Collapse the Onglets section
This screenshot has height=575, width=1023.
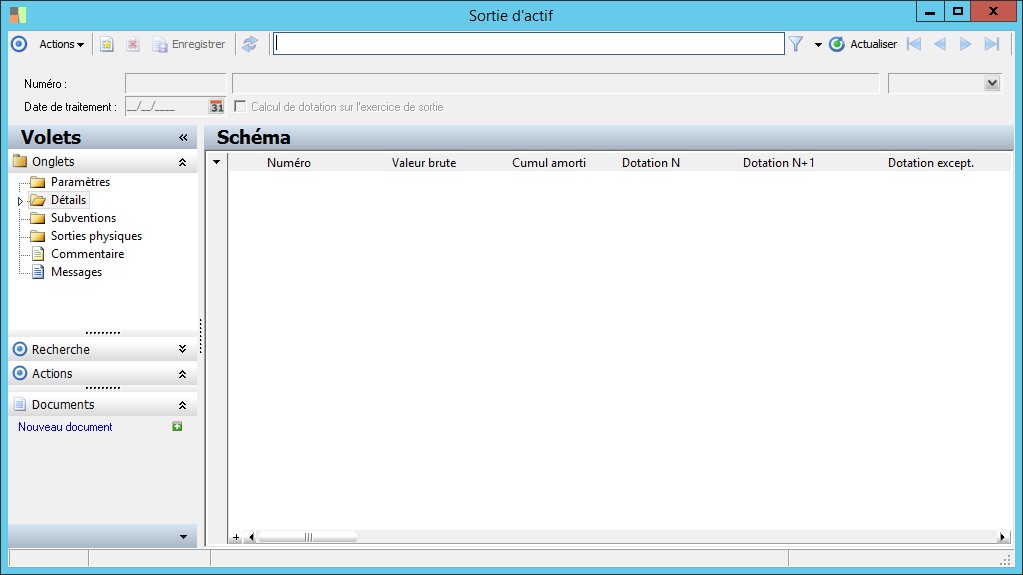coord(183,162)
